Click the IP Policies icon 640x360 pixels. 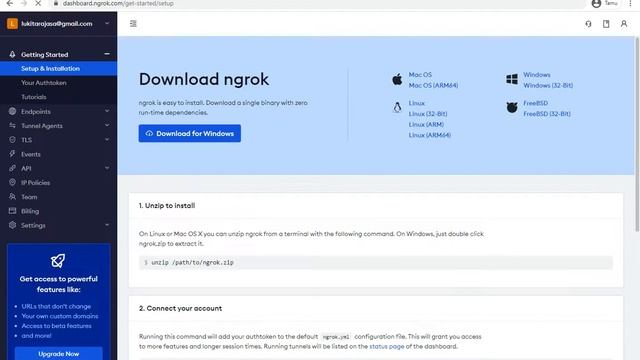12,182
